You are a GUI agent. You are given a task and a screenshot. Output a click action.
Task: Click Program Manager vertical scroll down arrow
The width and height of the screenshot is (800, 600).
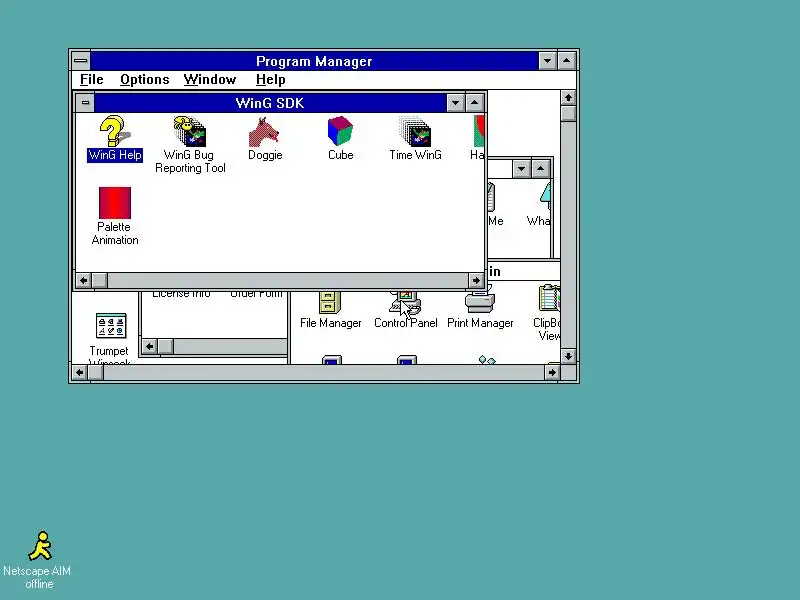tap(568, 356)
